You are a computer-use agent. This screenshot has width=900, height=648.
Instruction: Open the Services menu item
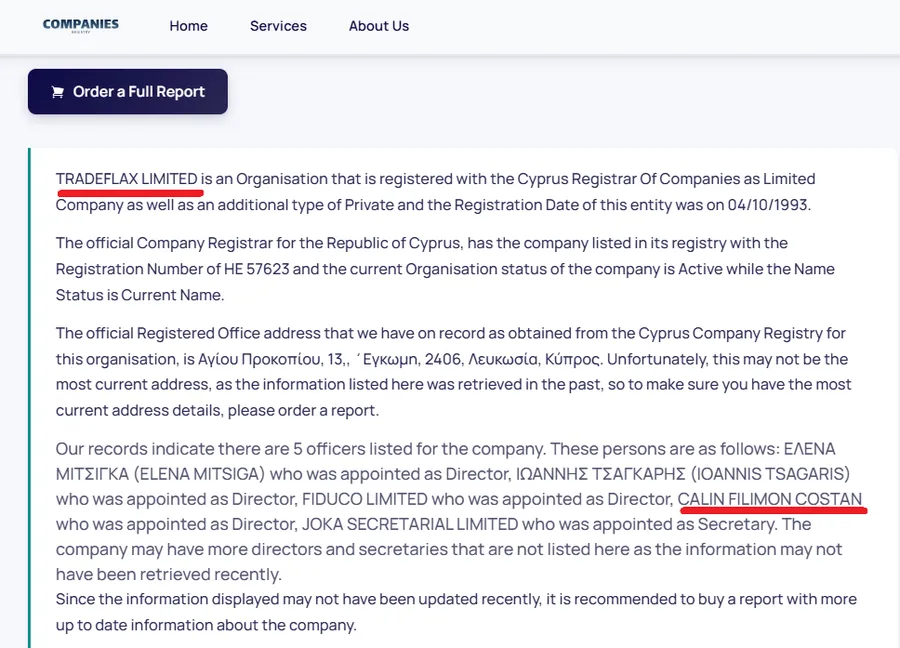(x=278, y=26)
